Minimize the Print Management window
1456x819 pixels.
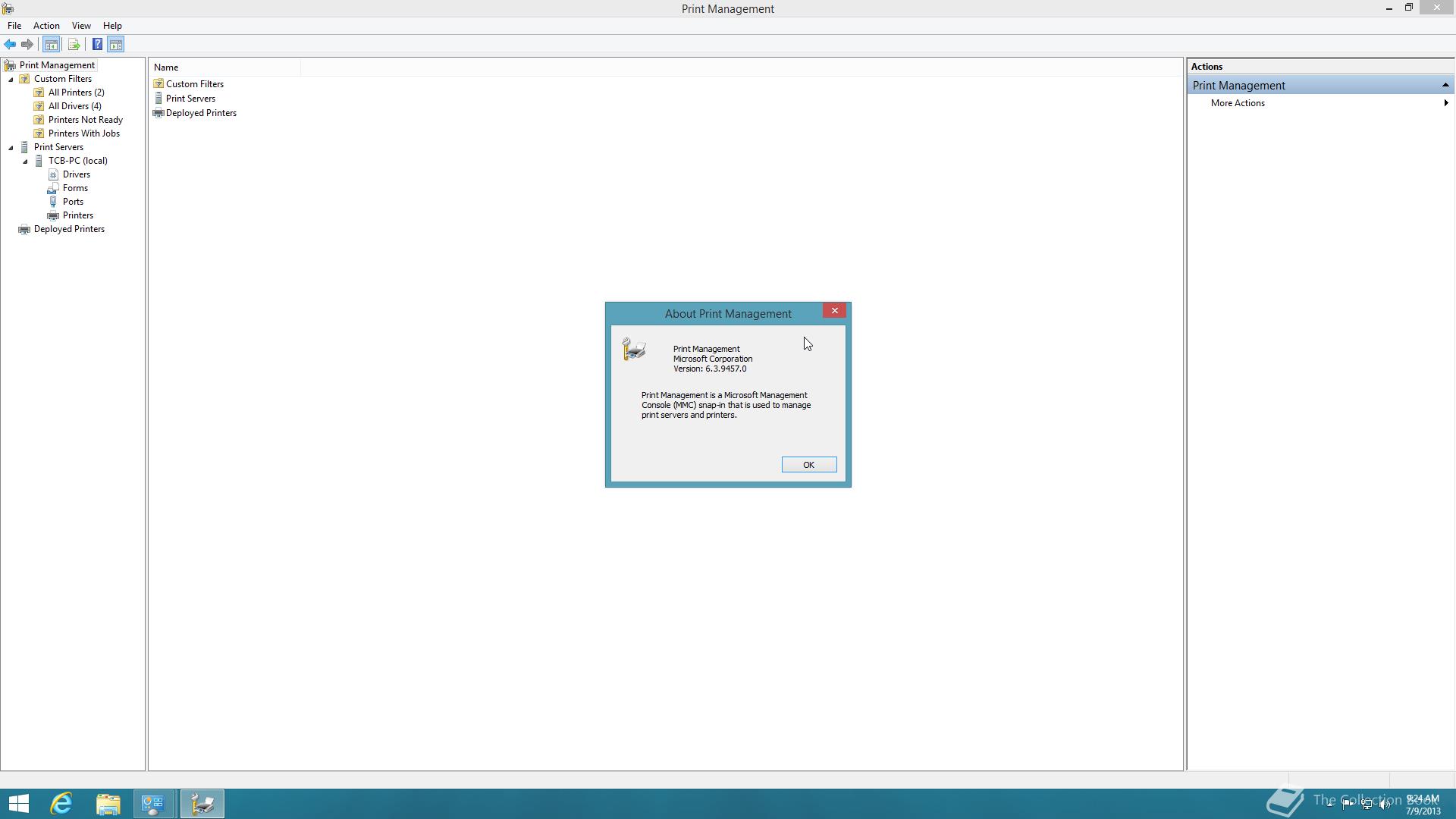[1389, 8]
